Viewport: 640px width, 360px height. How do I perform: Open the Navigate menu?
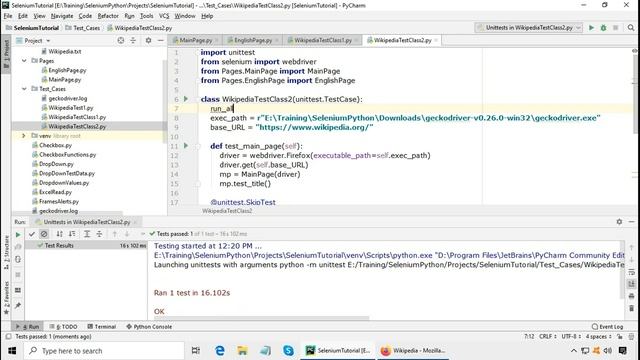coord(62,16)
